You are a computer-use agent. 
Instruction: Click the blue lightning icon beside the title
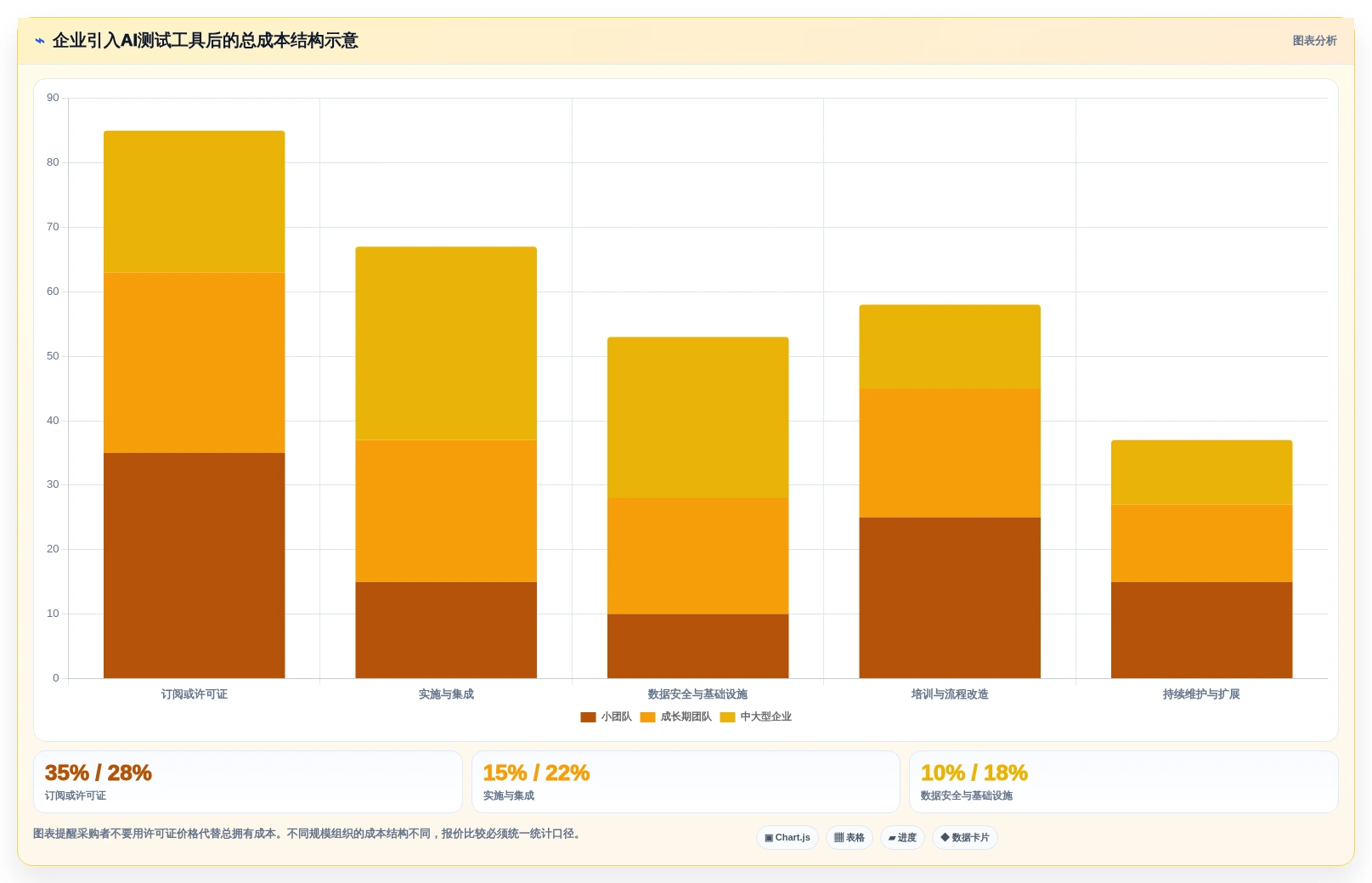click(x=40, y=41)
